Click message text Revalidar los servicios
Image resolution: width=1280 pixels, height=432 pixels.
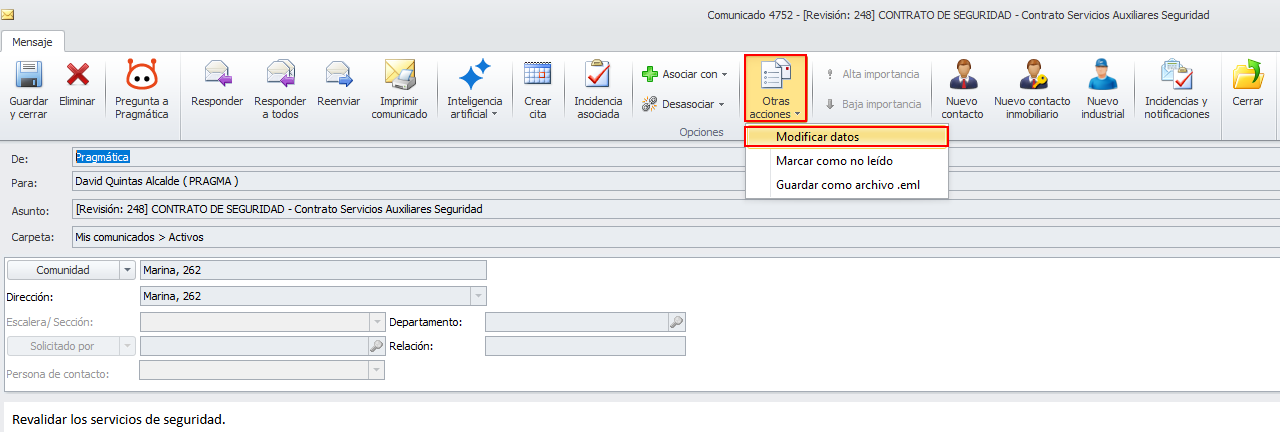[118, 418]
